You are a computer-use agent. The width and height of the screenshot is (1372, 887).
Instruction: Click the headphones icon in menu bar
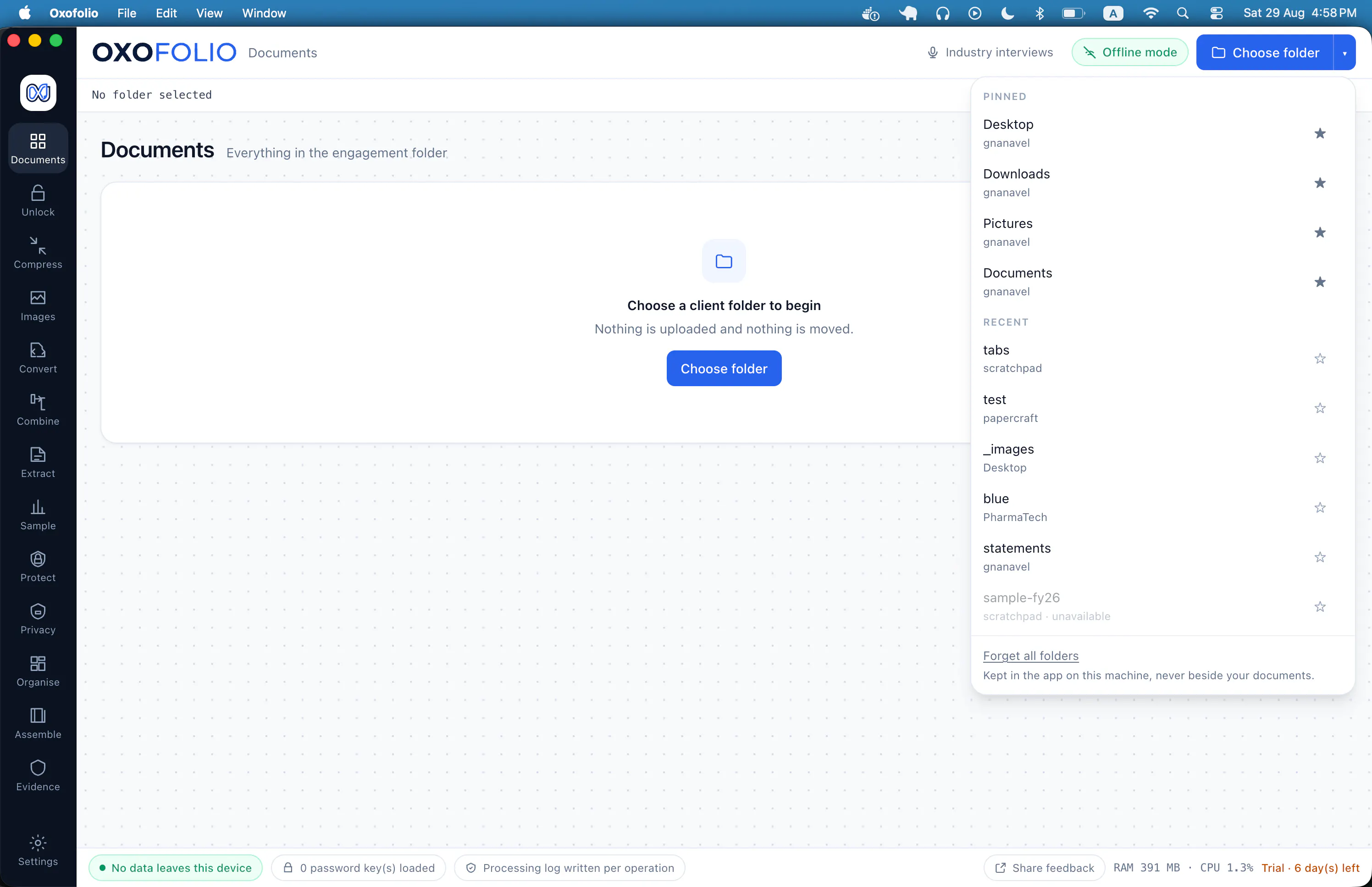(942, 13)
